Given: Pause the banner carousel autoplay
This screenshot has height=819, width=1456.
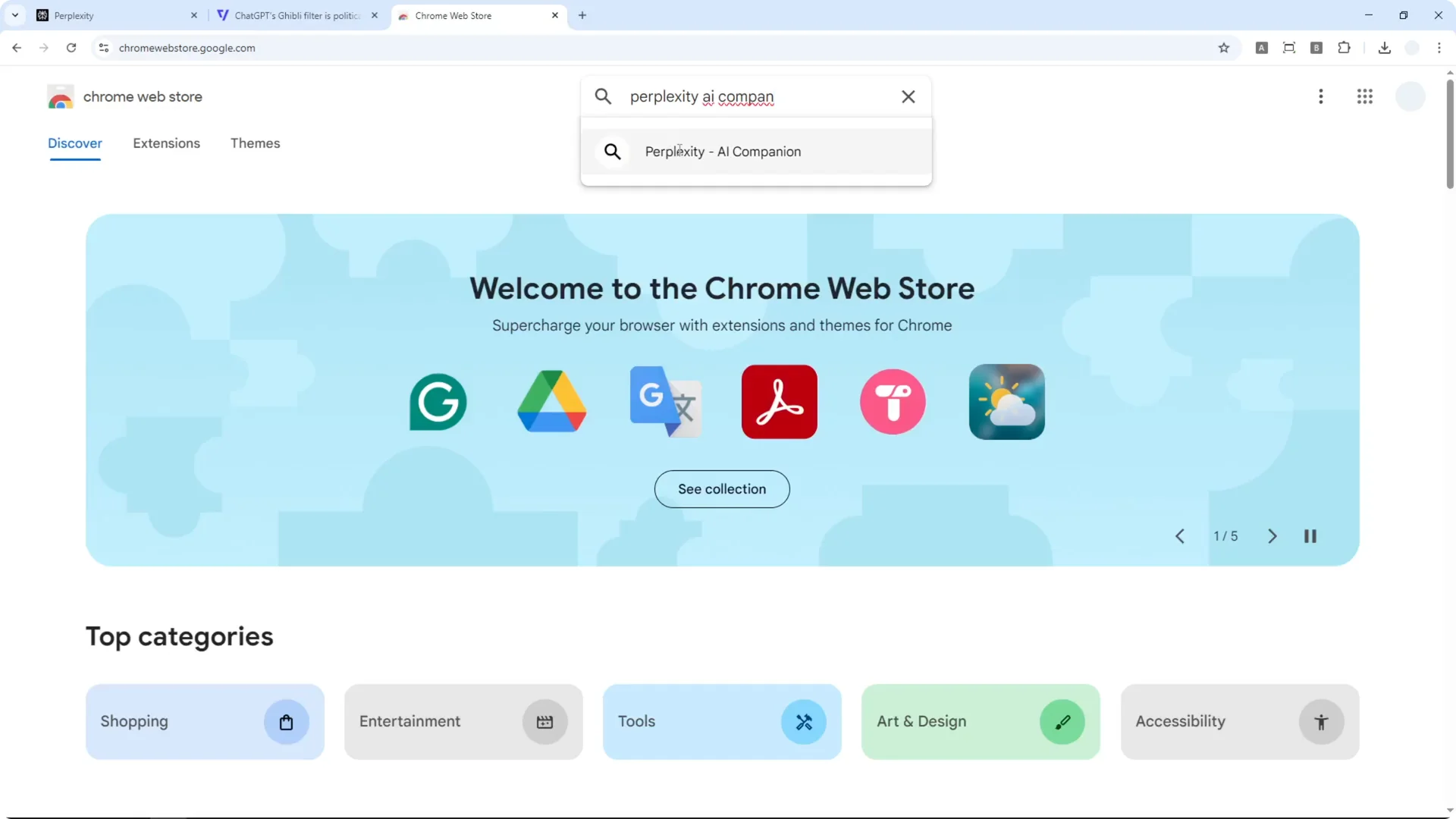Looking at the screenshot, I should pyautogui.click(x=1310, y=536).
